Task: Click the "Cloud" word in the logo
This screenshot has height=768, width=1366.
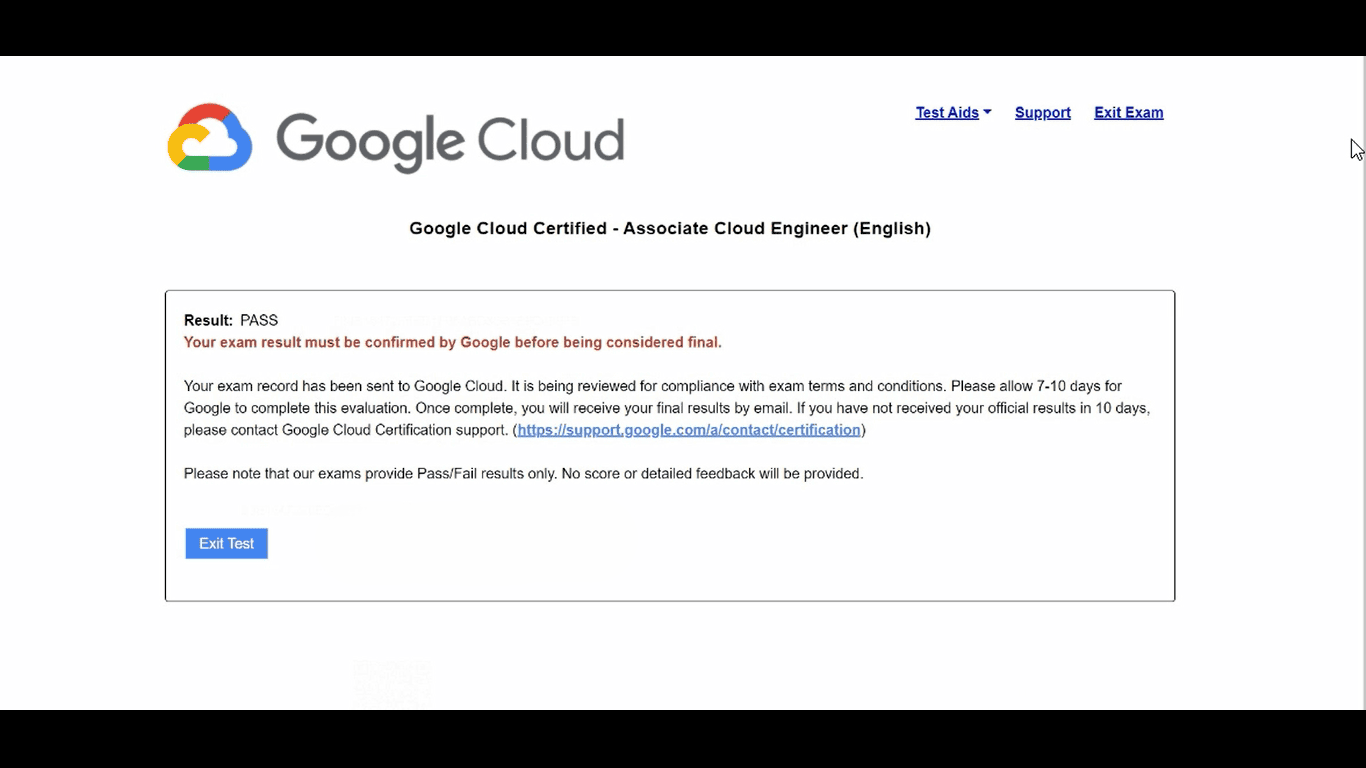Action: click(x=550, y=140)
